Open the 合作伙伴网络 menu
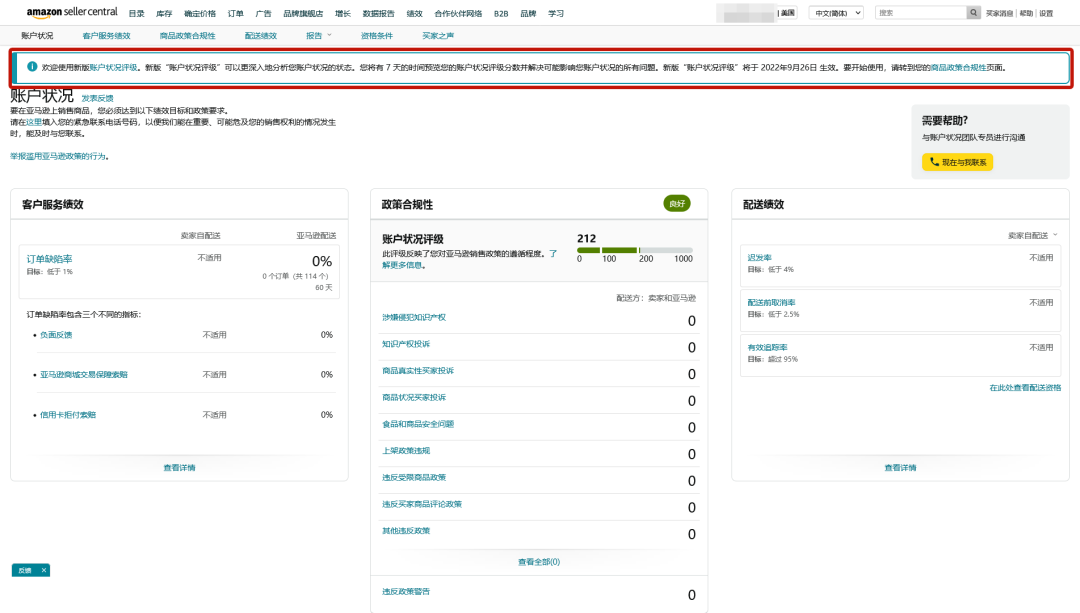Screen dimensions: 1080x613 (458, 14)
